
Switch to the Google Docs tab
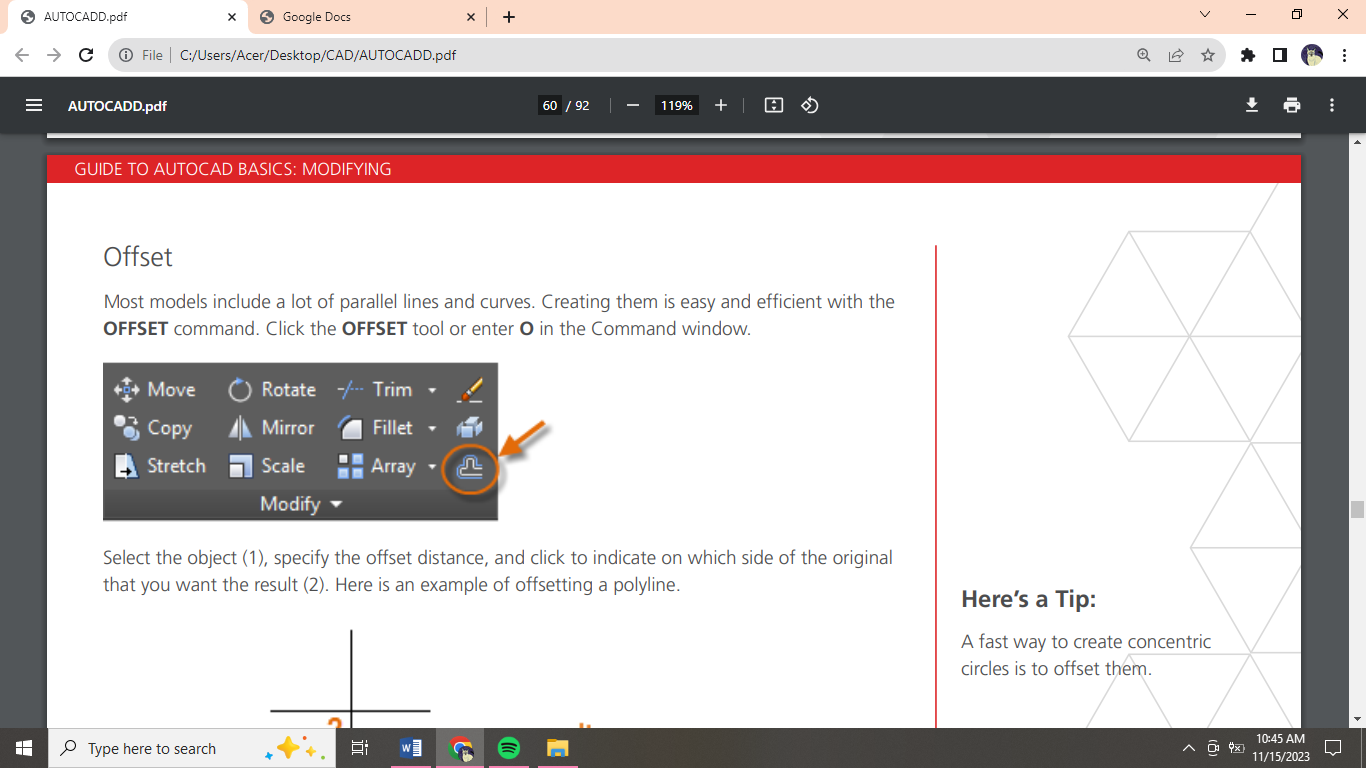pyautogui.click(x=365, y=17)
